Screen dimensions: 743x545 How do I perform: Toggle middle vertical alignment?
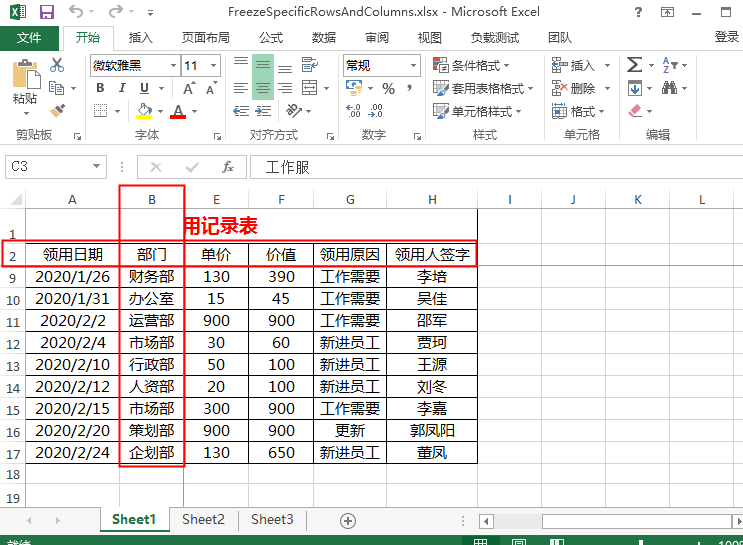(263, 65)
